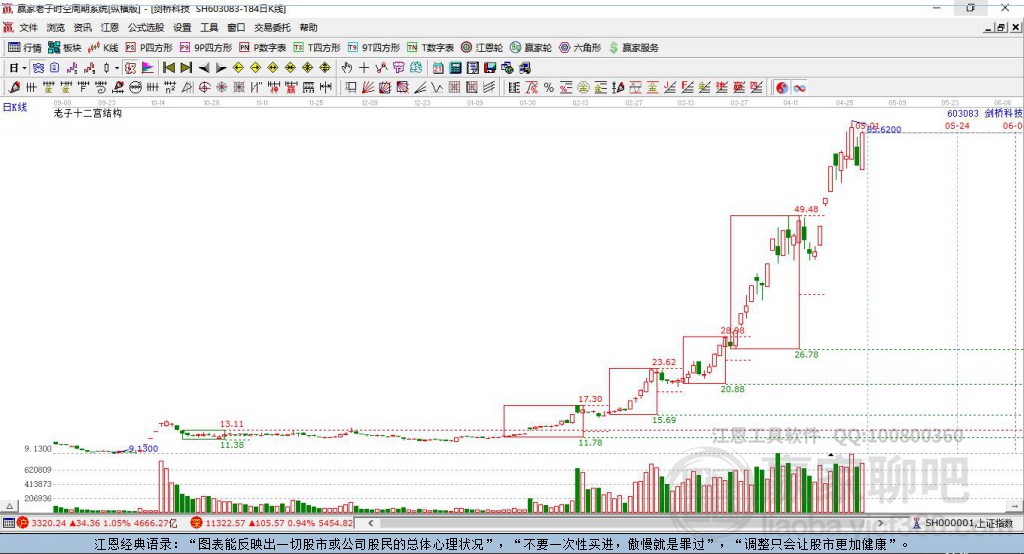Click the save floppy disk icon
This screenshot has width=1024, height=554.
pyautogui.click(x=490, y=68)
